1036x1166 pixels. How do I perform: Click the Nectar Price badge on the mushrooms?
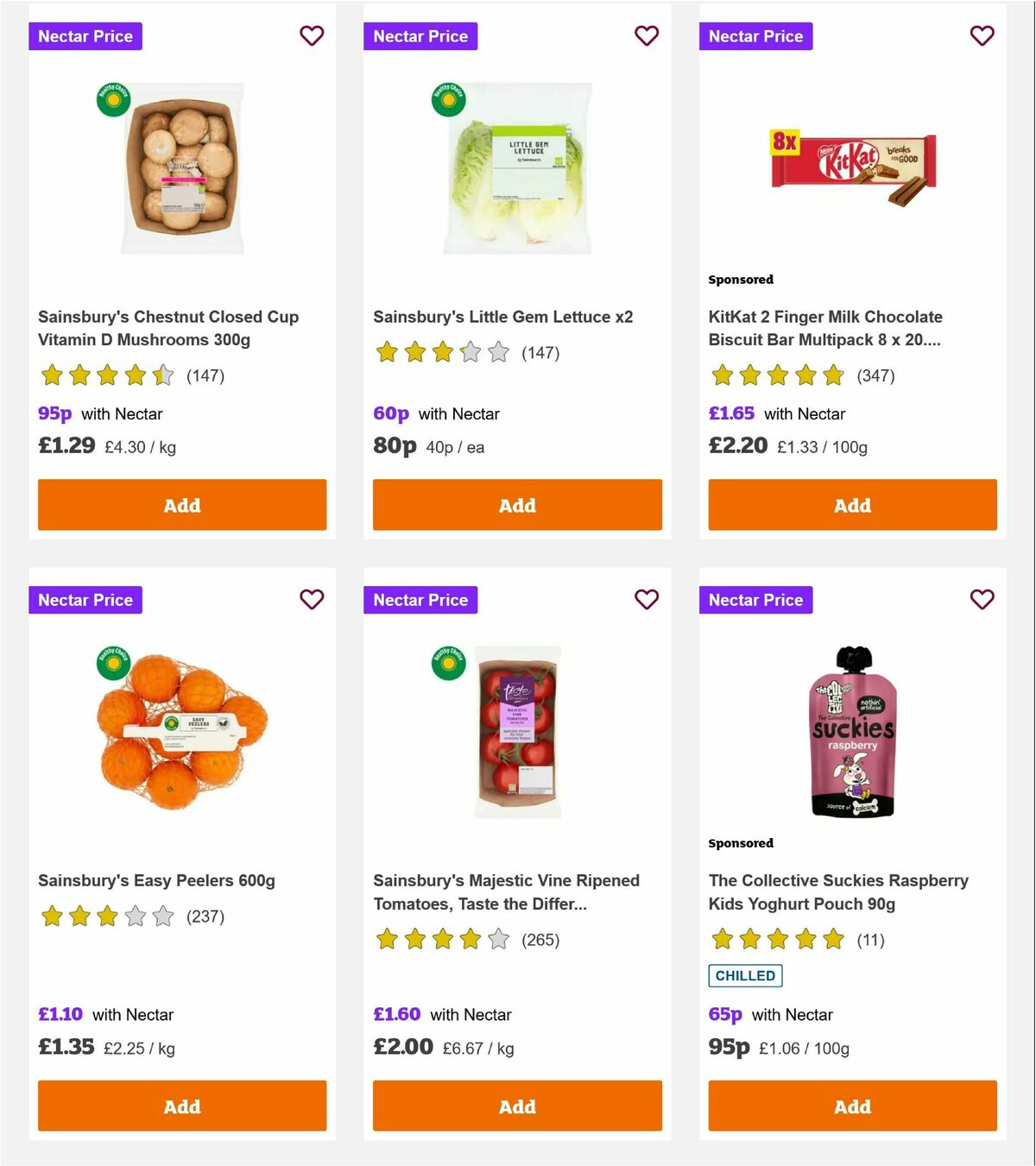(85, 35)
